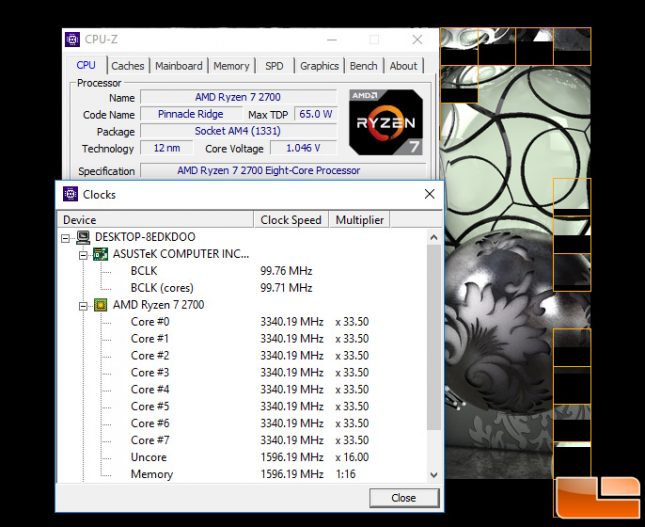Click the Close button in Clocks dialog
Screen dimensions: 645x527
[404, 498]
